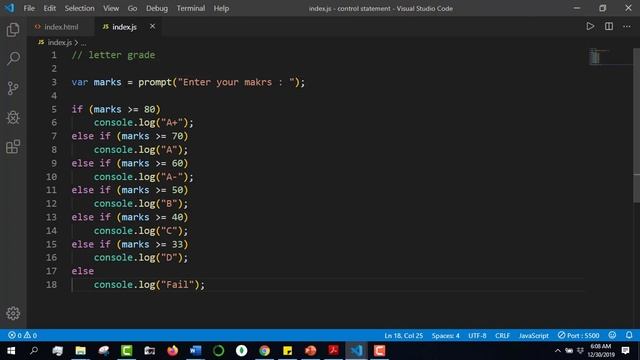640x360 pixels.
Task: Open the Edit menu
Action: coord(49,8)
